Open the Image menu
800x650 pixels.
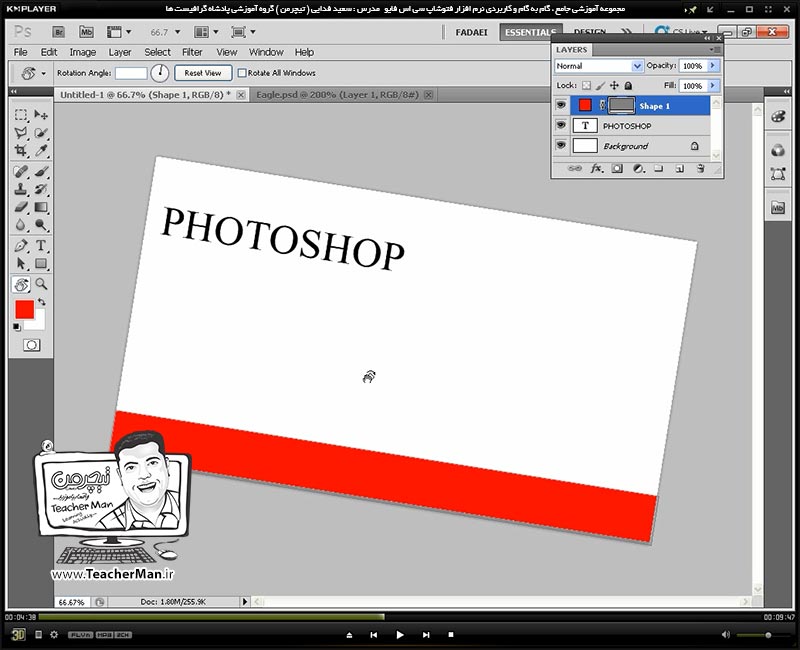pyautogui.click(x=83, y=52)
